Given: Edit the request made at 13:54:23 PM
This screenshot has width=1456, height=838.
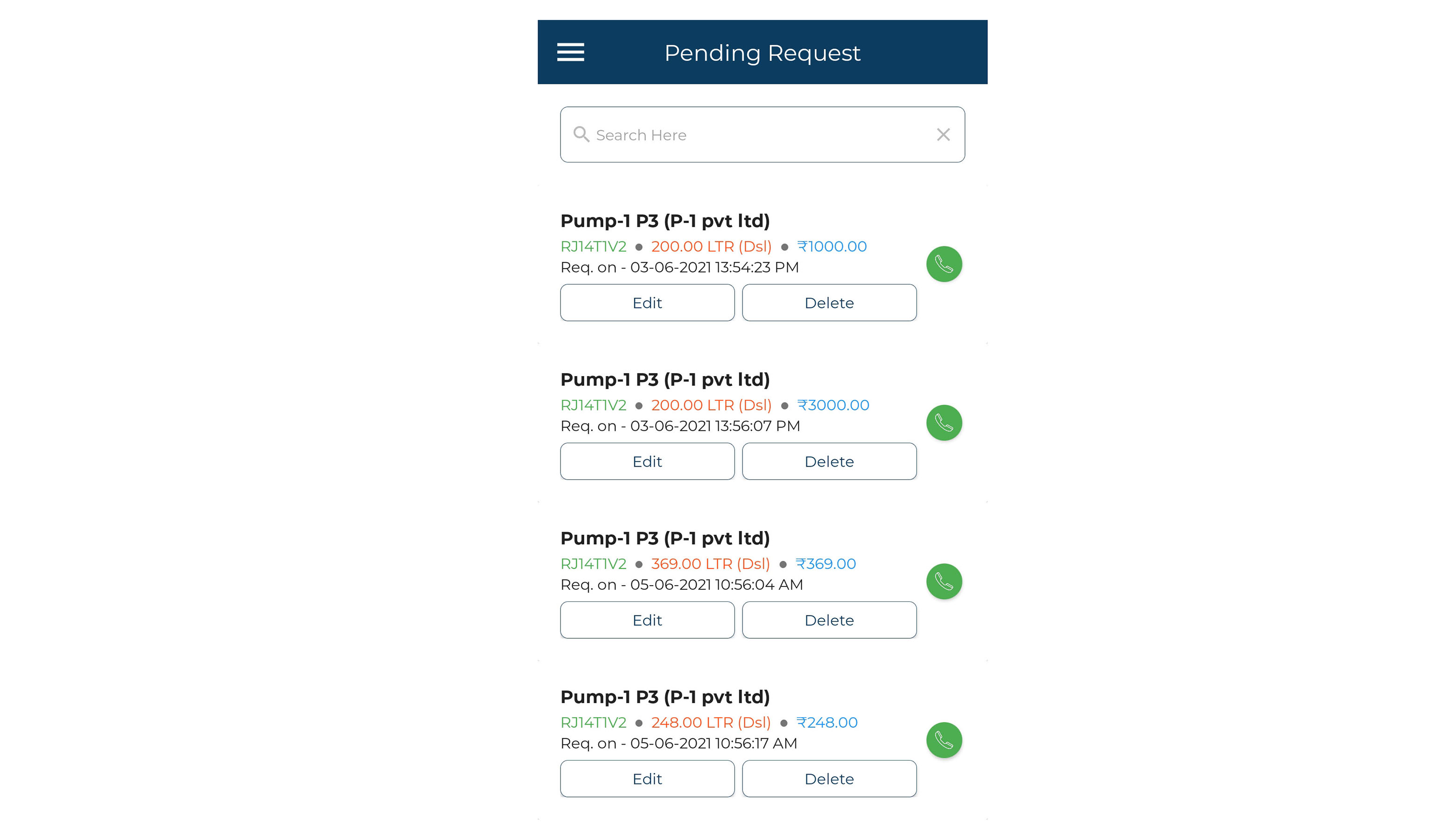Looking at the screenshot, I should pyautogui.click(x=647, y=303).
